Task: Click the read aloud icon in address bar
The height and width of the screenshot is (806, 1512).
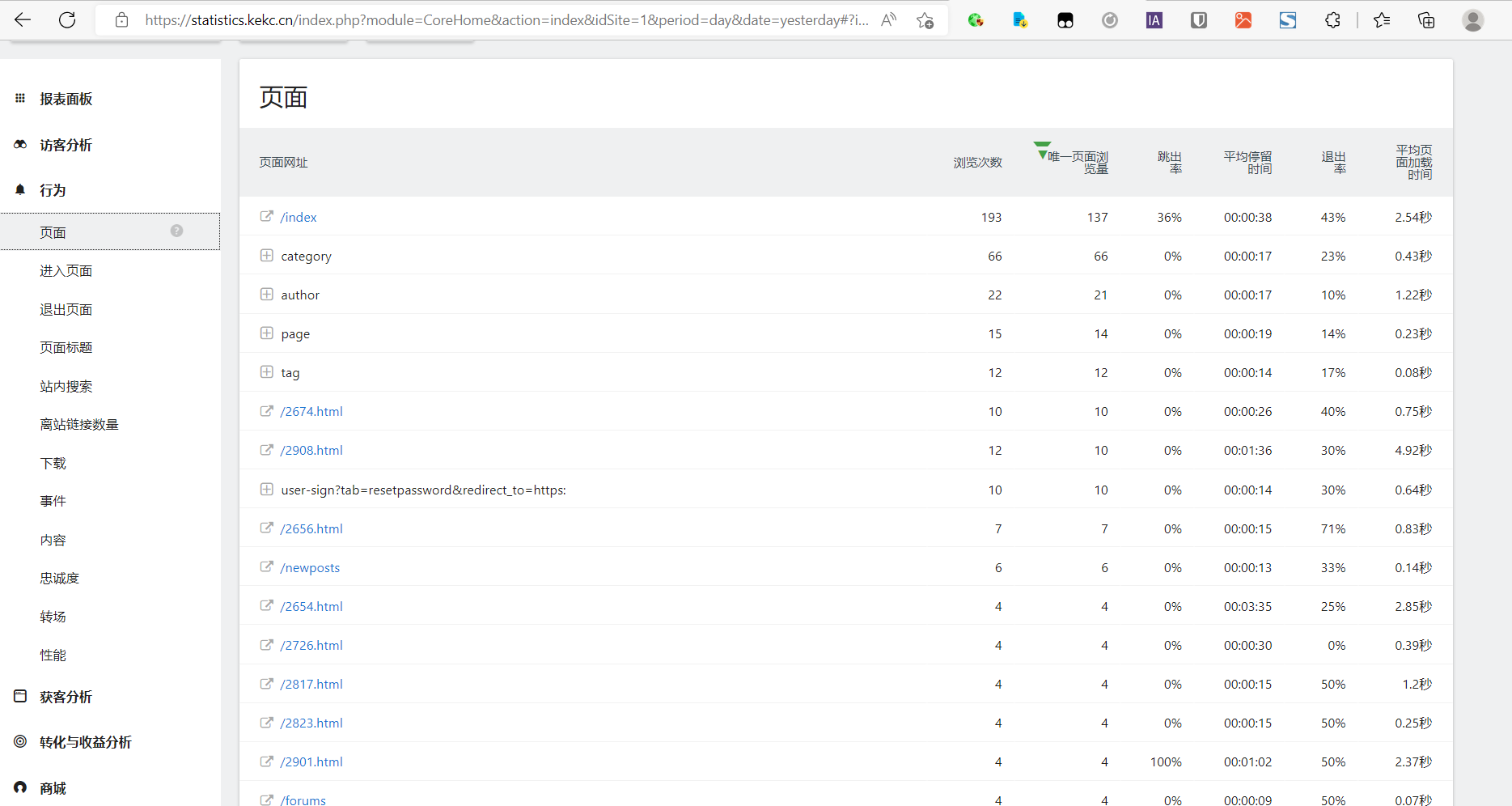Action: pos(888,20)
